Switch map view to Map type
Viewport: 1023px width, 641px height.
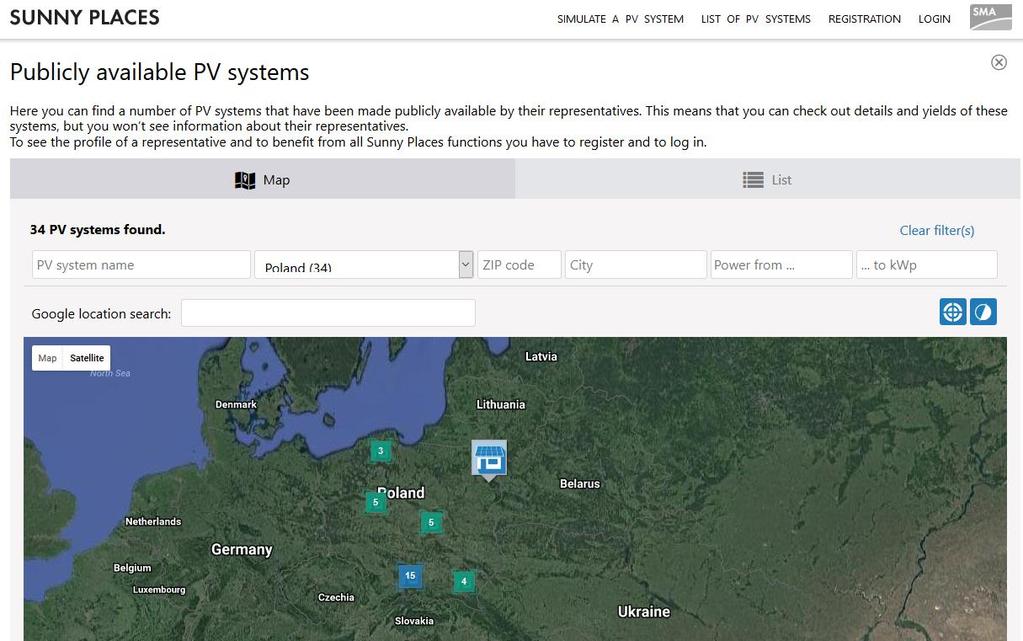tap(47, 358)
